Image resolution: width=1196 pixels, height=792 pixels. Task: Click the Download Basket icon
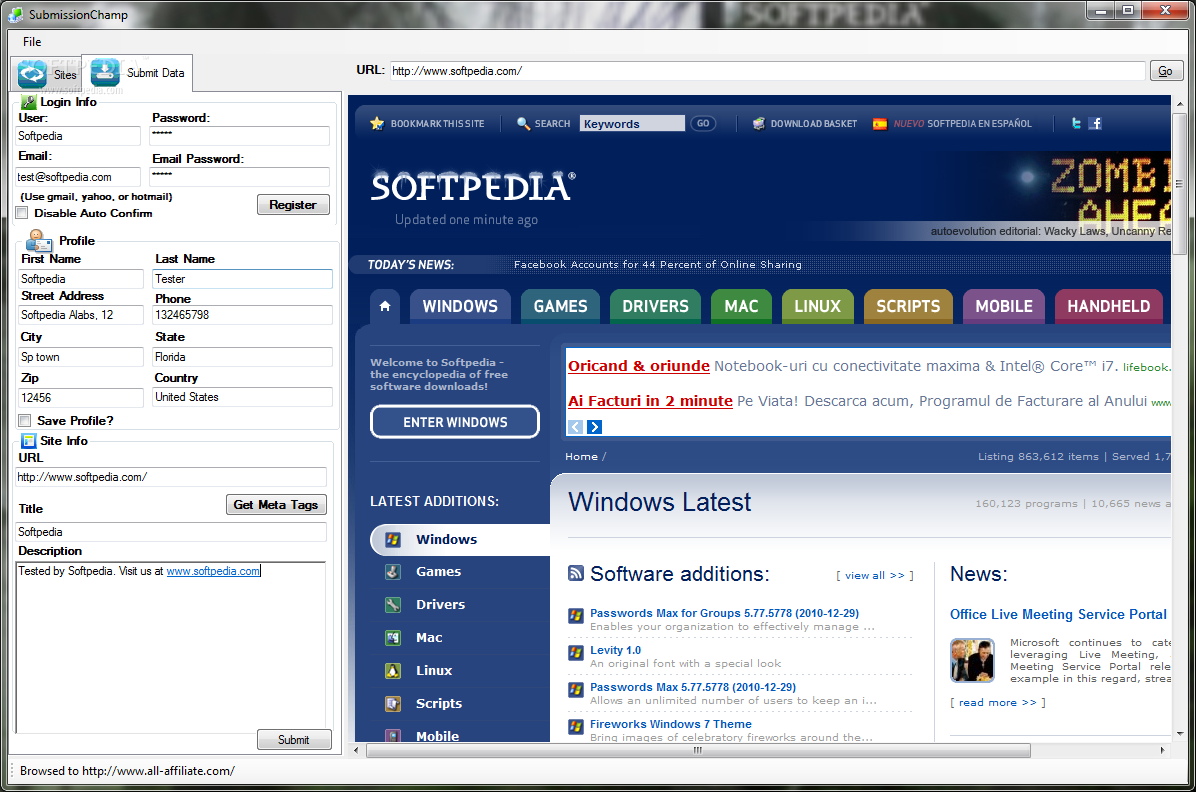(759, 123)
